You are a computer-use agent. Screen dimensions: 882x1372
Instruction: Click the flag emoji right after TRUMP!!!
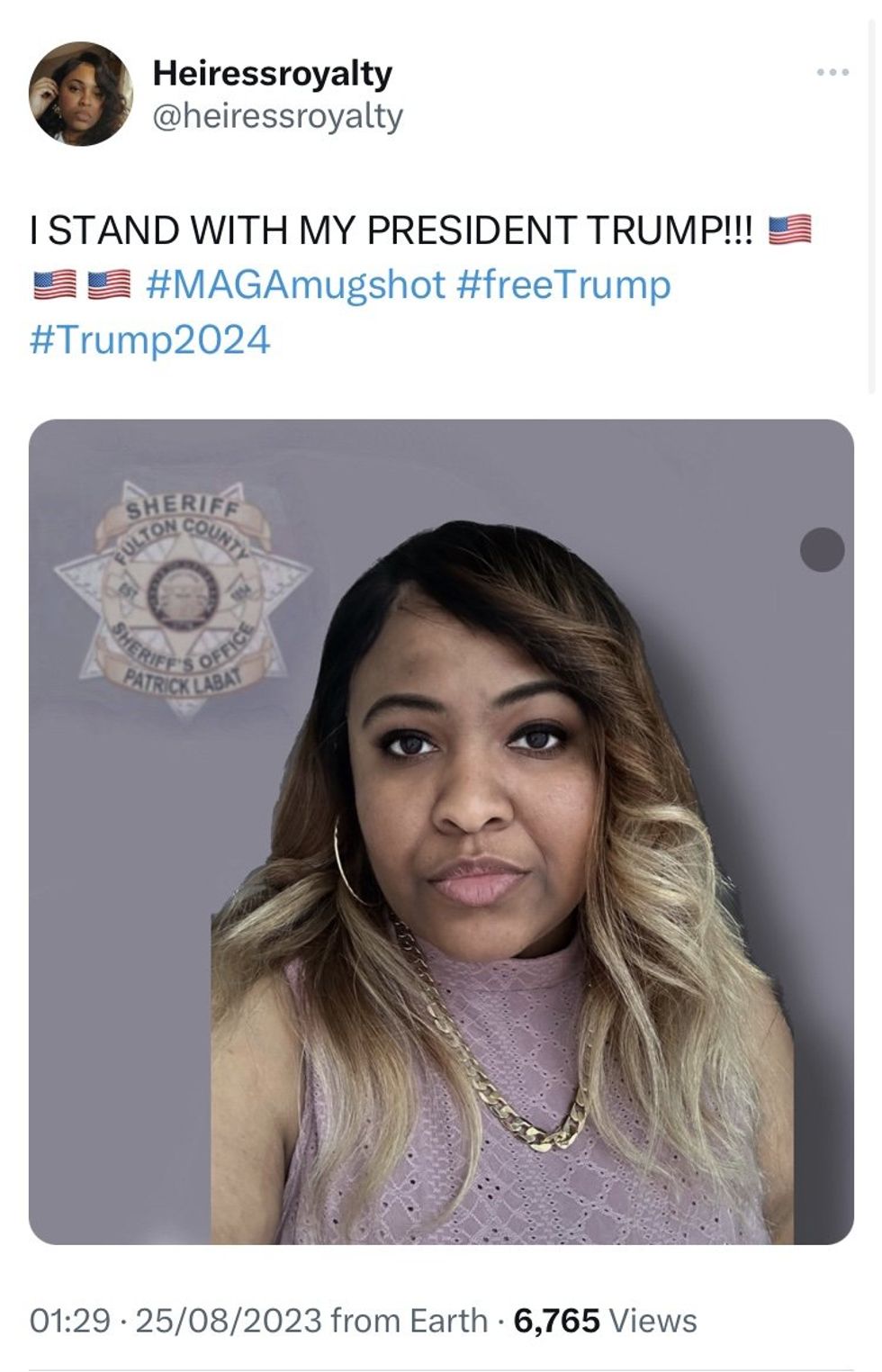point(789,230)
